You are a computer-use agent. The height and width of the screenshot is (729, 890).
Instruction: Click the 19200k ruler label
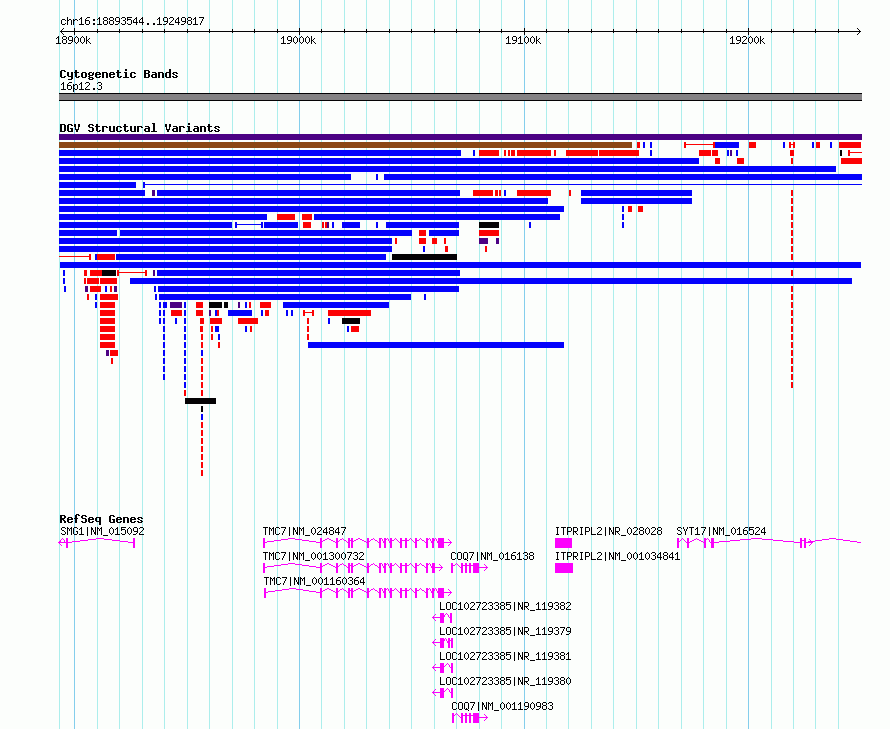[x=747, y=40]
